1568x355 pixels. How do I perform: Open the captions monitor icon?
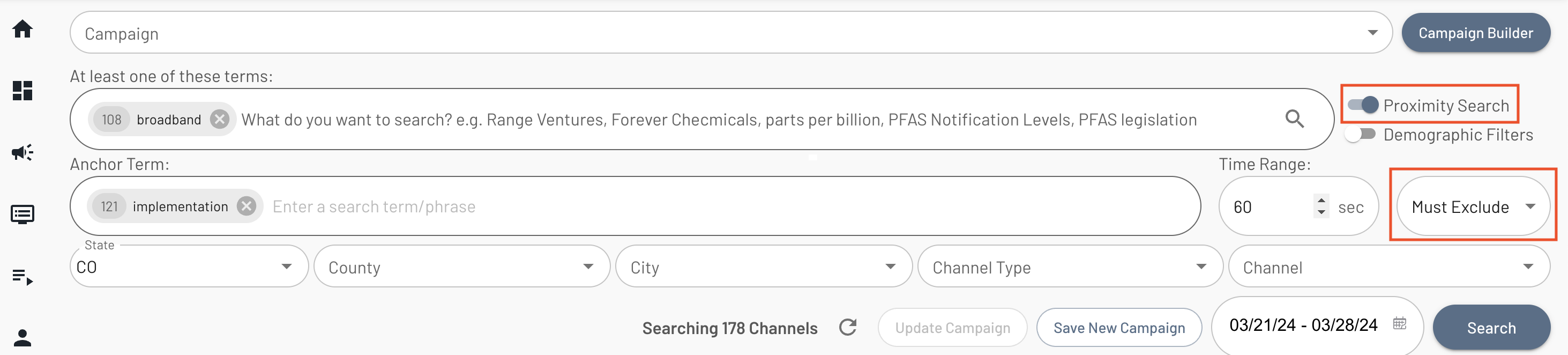click(x=23, y=215)
